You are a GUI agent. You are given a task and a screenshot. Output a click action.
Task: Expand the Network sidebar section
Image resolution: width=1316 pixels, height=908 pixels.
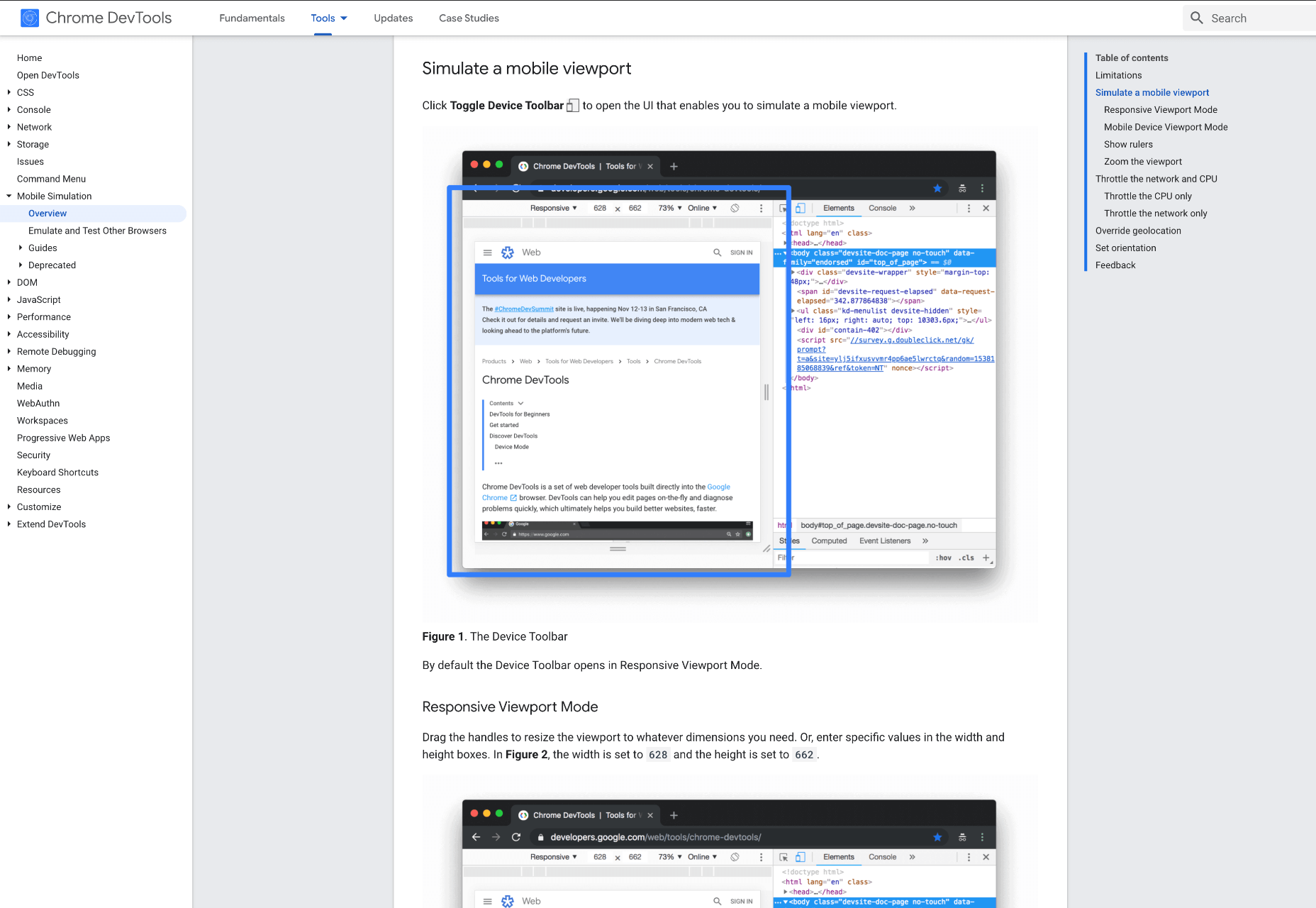[x=9, y=127]
